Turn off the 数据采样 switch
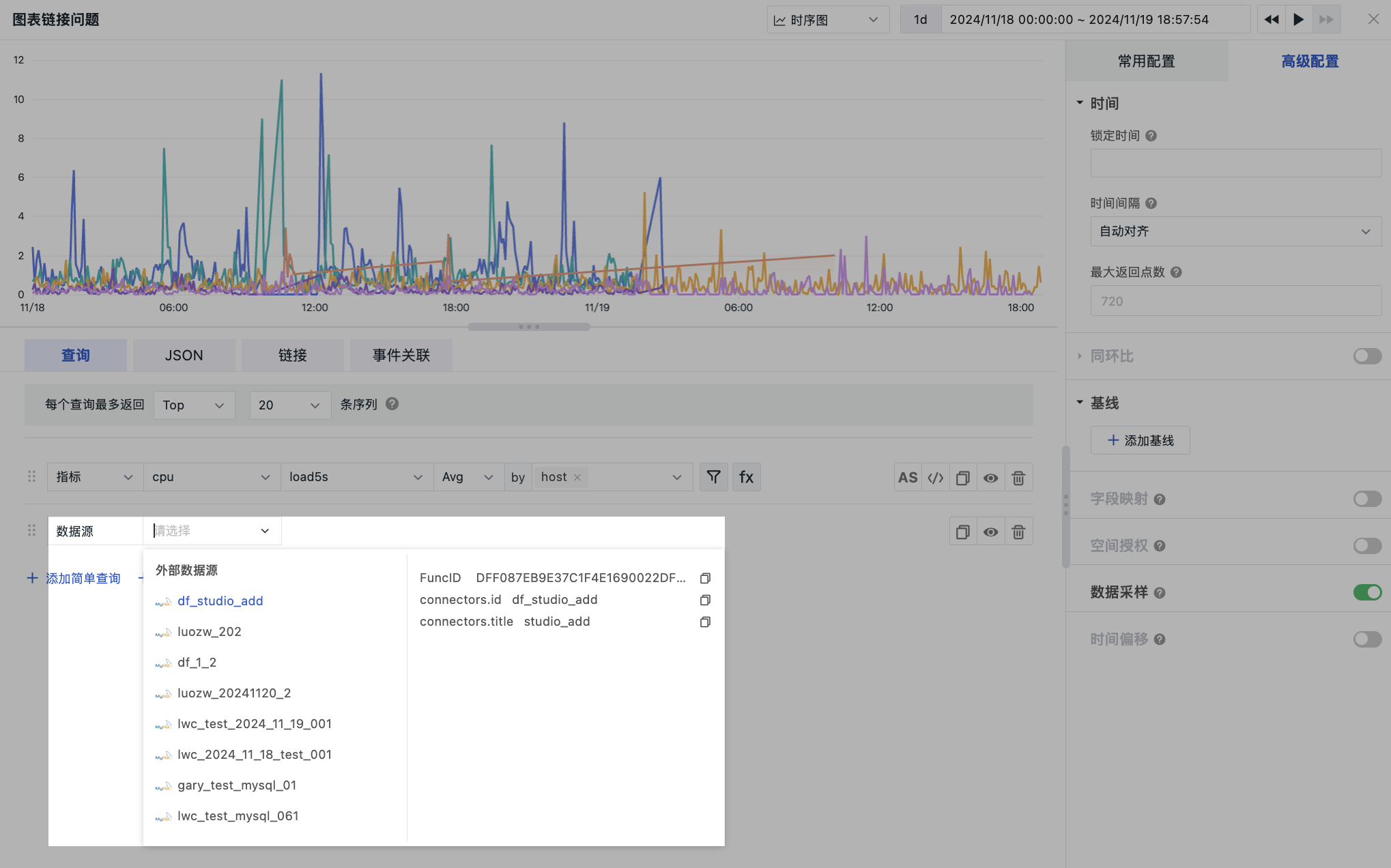The height and width of the screenshot is (868, 1391). click(1368, 592)
